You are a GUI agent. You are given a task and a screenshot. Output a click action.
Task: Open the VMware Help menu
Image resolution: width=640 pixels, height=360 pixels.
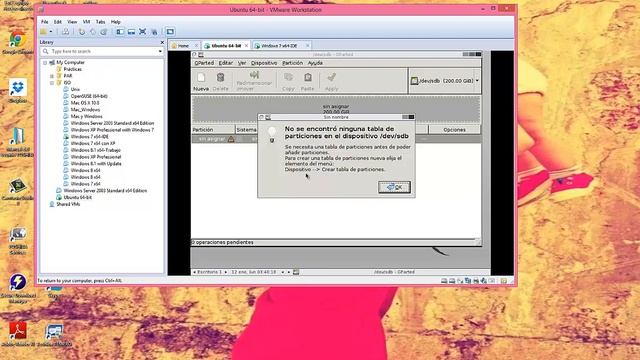point(116,22)
